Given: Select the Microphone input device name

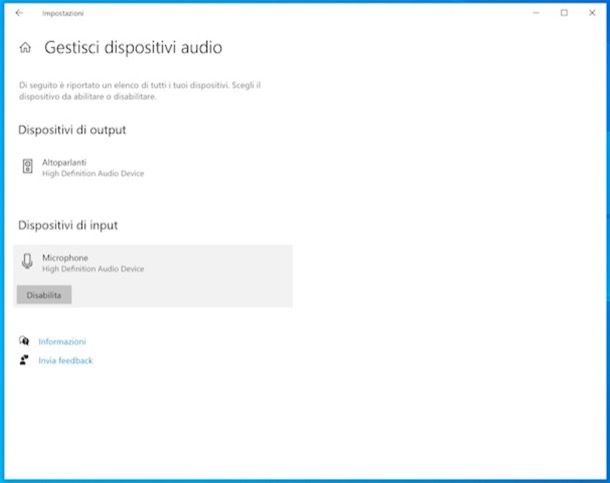Looking at the screenshot, I should [65, 258].
